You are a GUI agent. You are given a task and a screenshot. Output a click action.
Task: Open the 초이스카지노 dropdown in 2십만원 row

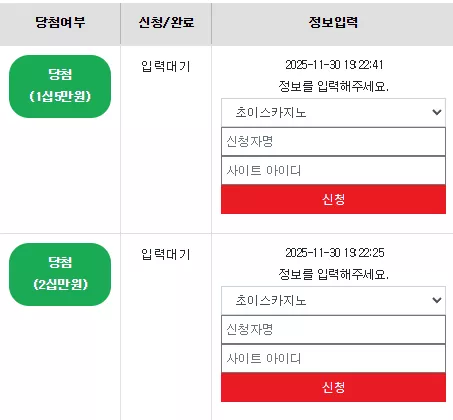pyautogui.click(x=333, y=301)
